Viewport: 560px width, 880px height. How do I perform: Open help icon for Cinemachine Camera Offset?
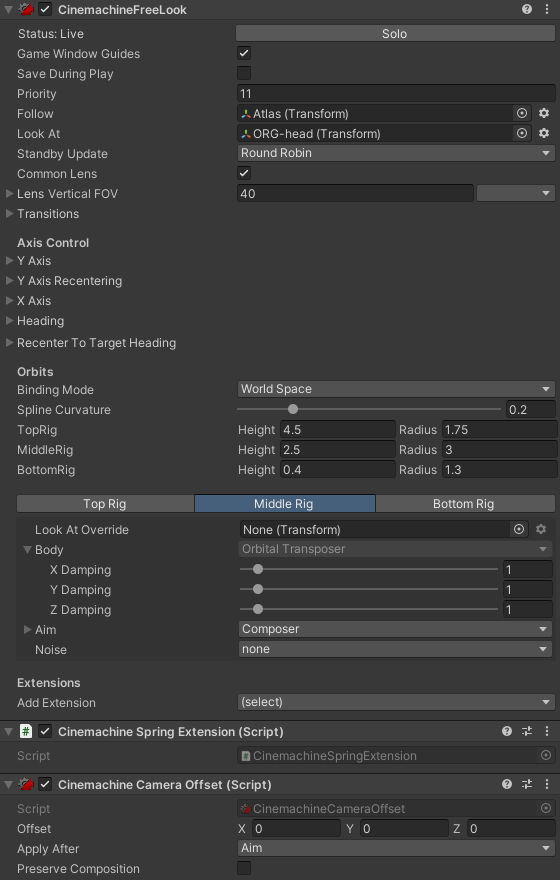click(x=507, y=784)
